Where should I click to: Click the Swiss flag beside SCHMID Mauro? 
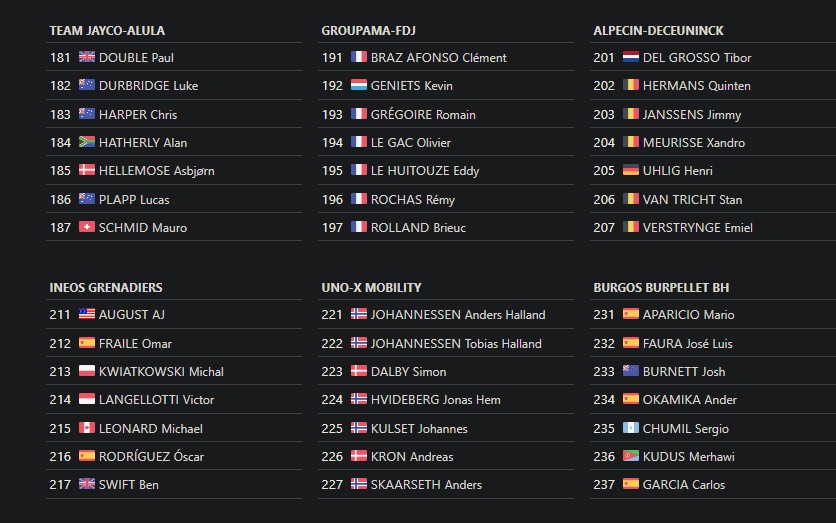tap(87, 227)
